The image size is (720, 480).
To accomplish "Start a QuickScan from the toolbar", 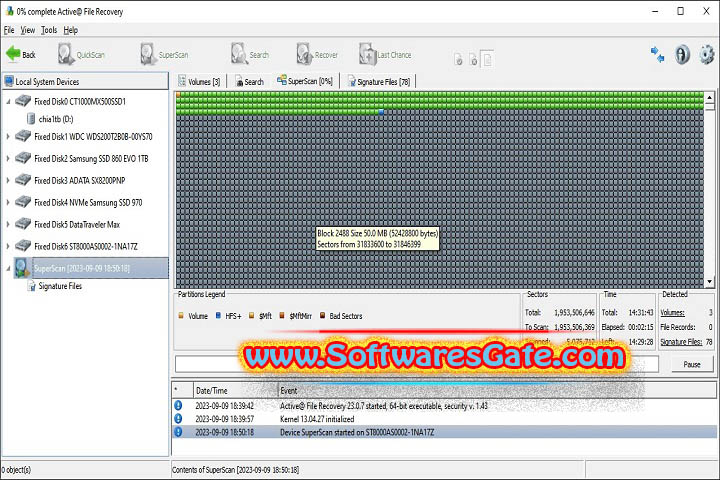I will (x=81, y=54).
